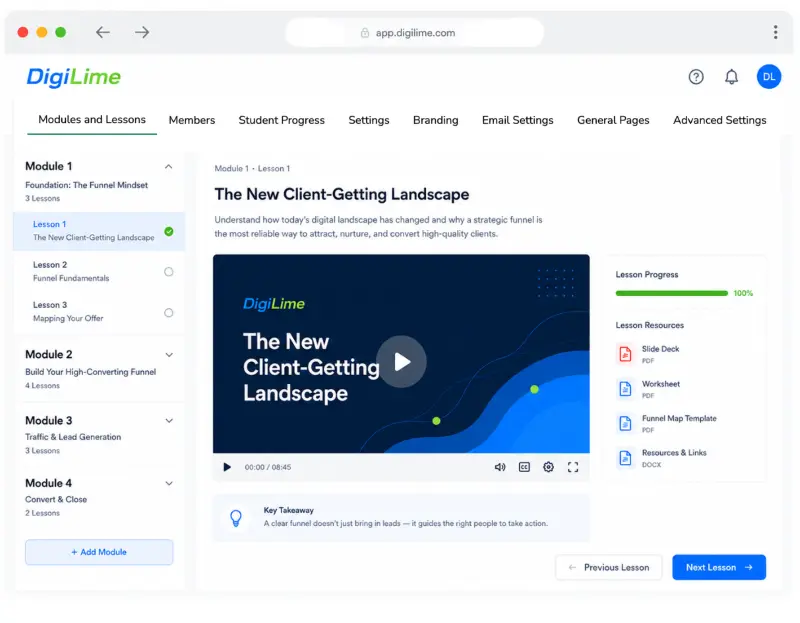Click the DigiLime logo inside the video

pos(274,304)
